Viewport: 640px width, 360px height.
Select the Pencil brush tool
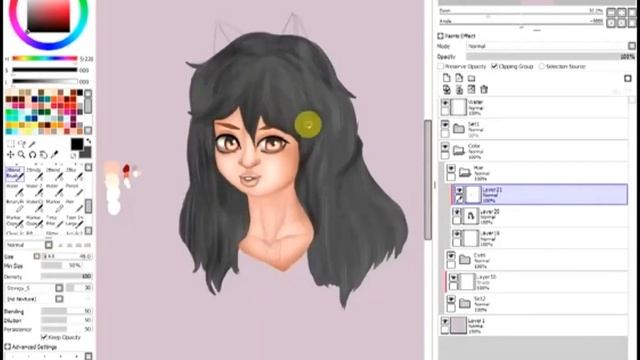(x=75, y=191)
